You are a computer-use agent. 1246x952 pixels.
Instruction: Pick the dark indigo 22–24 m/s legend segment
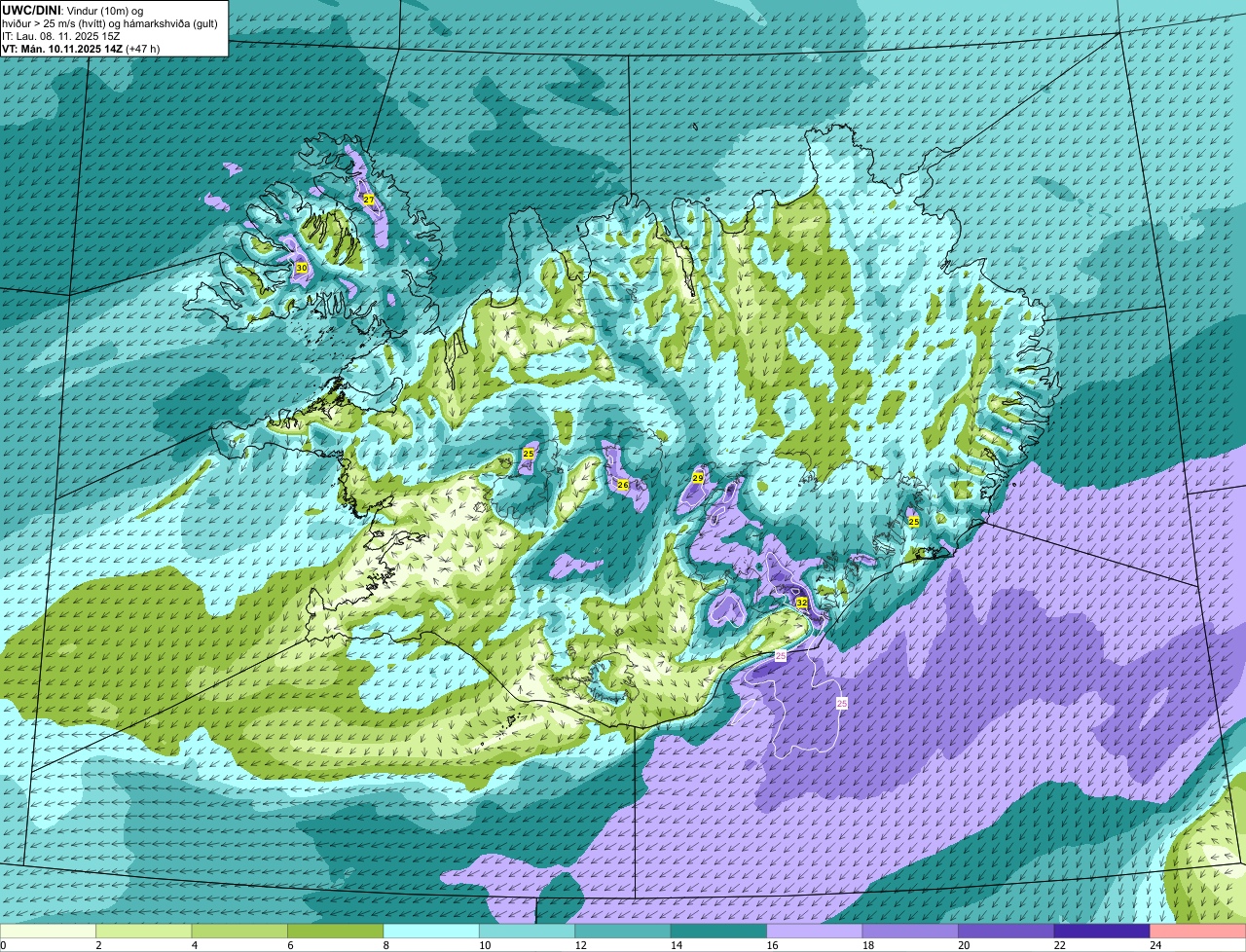pyautogui.click(x=1102, y=931)
